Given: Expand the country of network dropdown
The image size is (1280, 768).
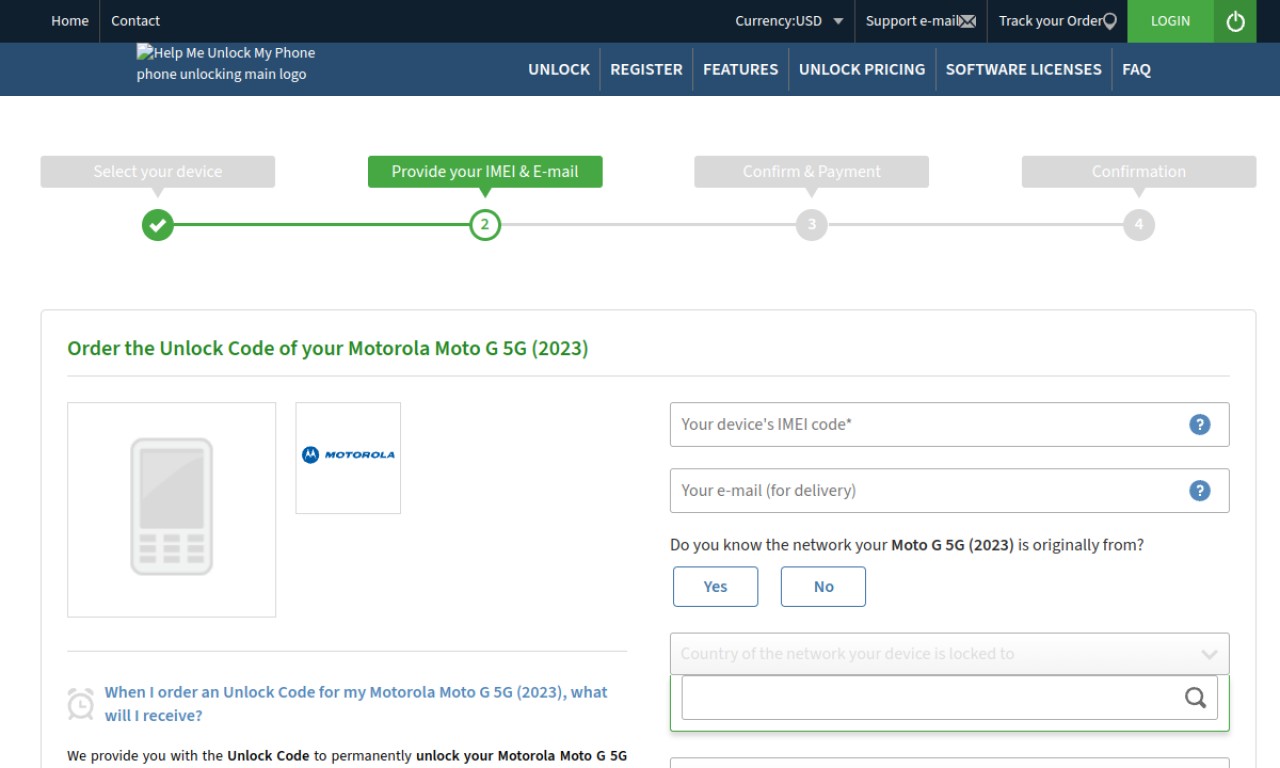Looking at the screenshot, I should (949, 654).
